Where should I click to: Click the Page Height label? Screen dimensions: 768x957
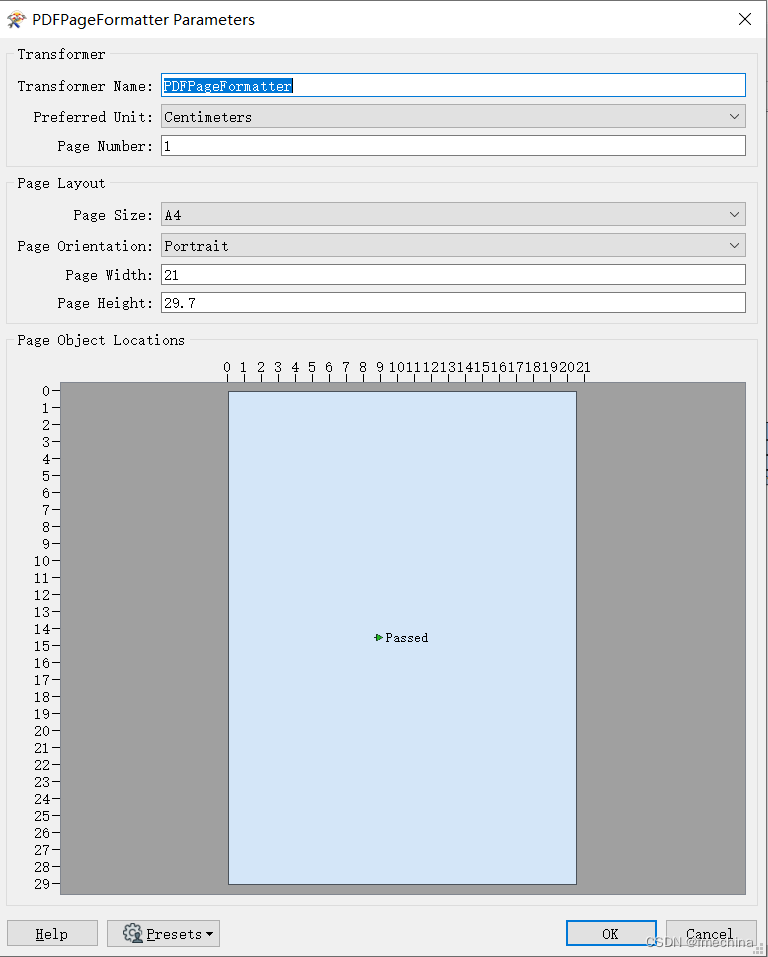coord(105,303)
